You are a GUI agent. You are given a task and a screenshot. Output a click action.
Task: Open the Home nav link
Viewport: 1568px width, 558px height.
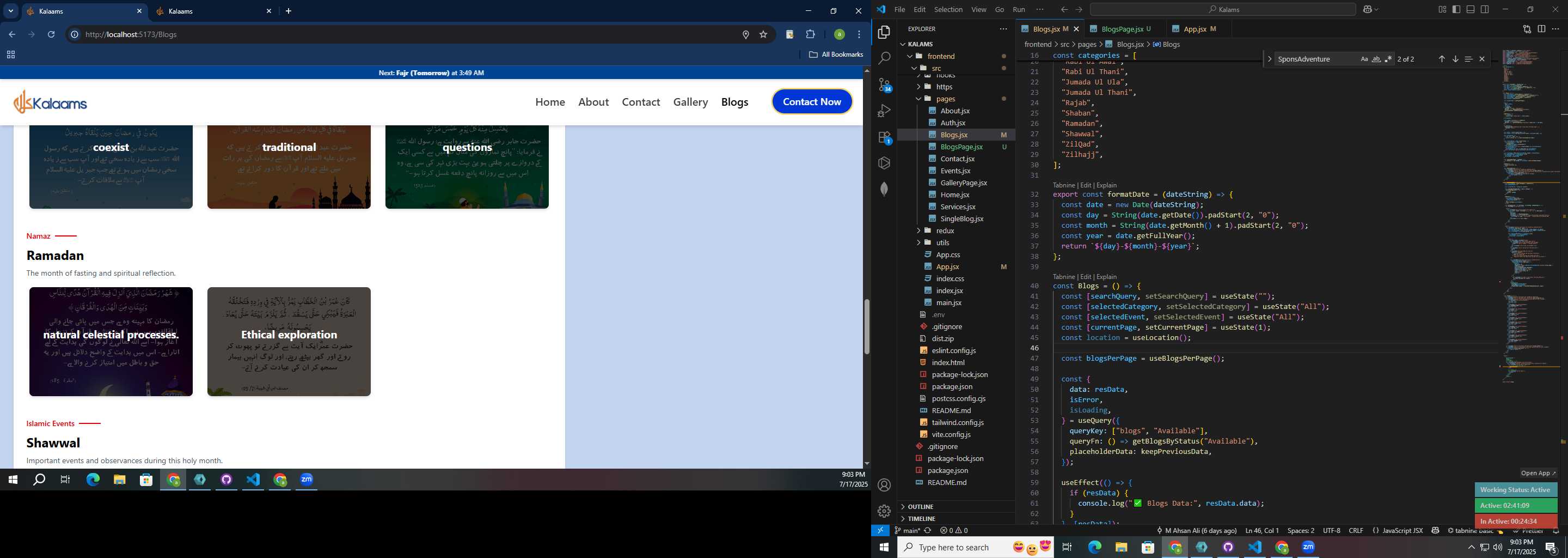(x=550, y=102)
